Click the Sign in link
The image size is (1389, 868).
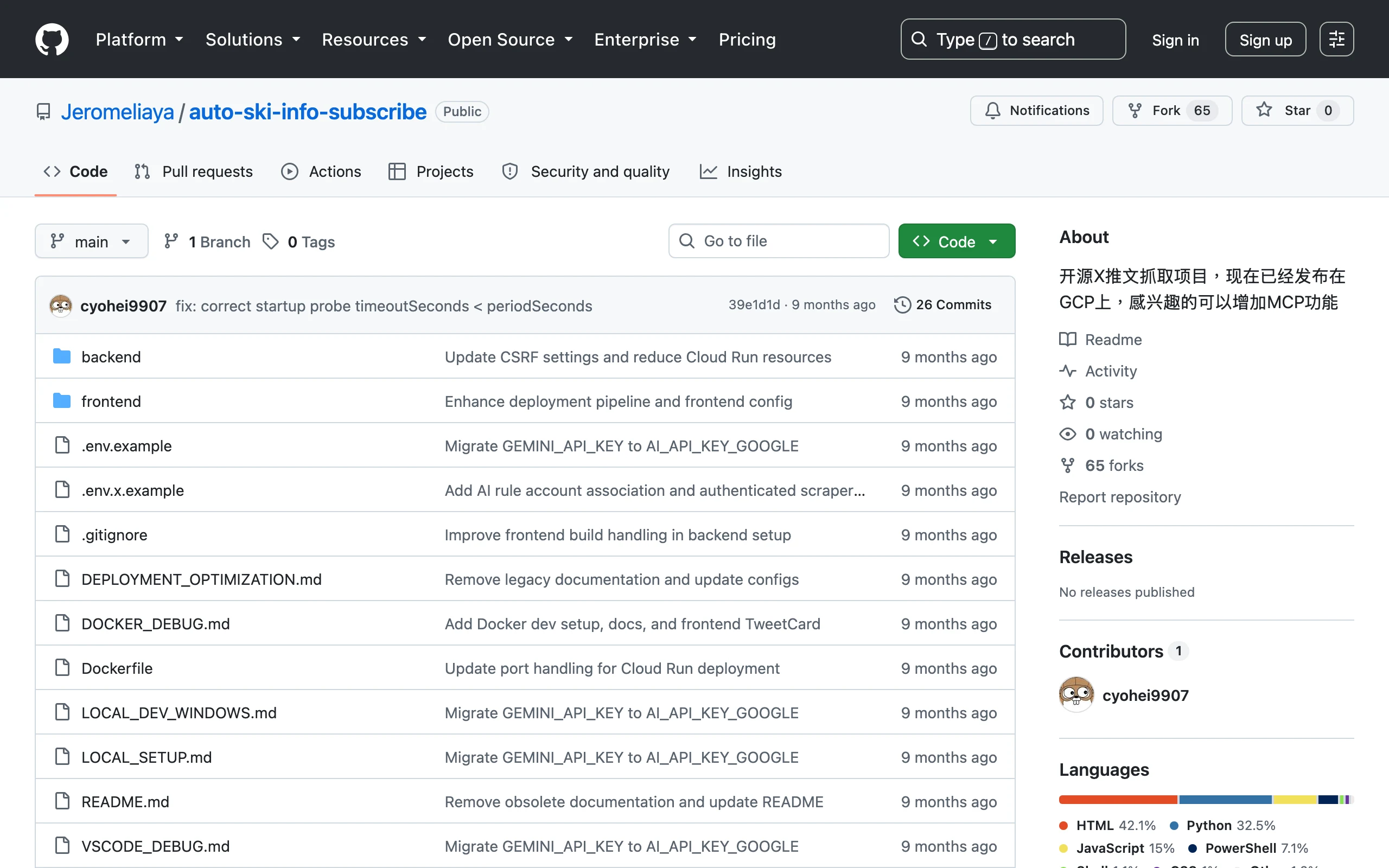tap(1175, 40)
